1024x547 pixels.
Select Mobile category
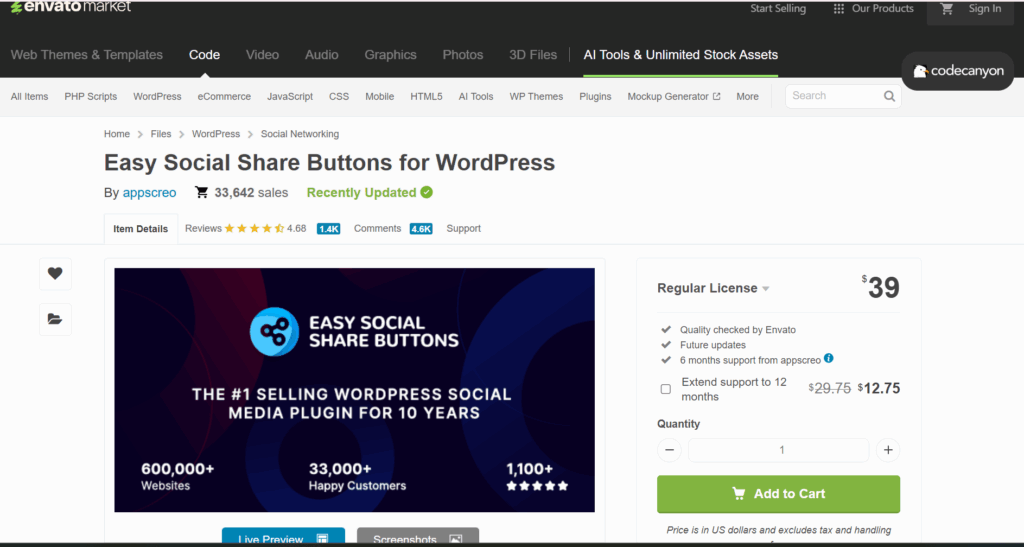pyautogui.click(x=379, y=97)
